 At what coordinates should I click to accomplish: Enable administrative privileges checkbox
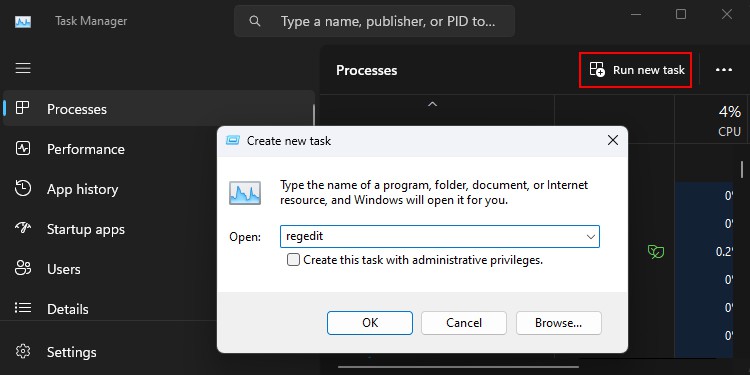(293, 260)
